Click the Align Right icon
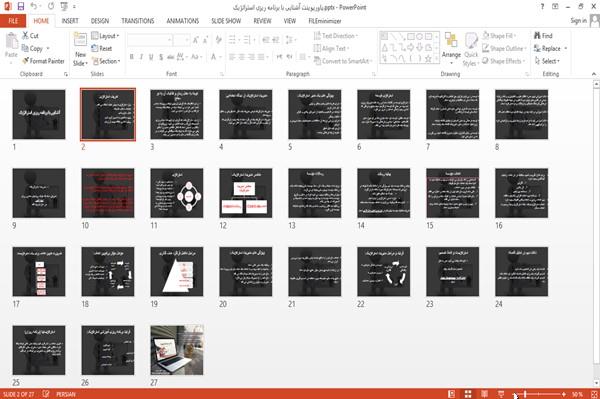This screenshot has height=399, width=600. (251, 57)
